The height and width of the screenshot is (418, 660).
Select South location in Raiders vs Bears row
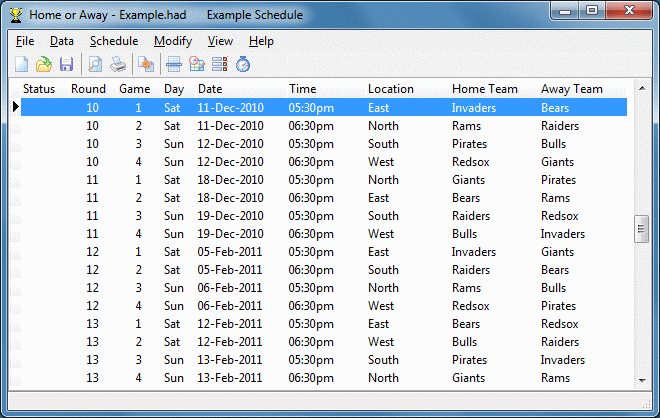(x=383, y=270)
